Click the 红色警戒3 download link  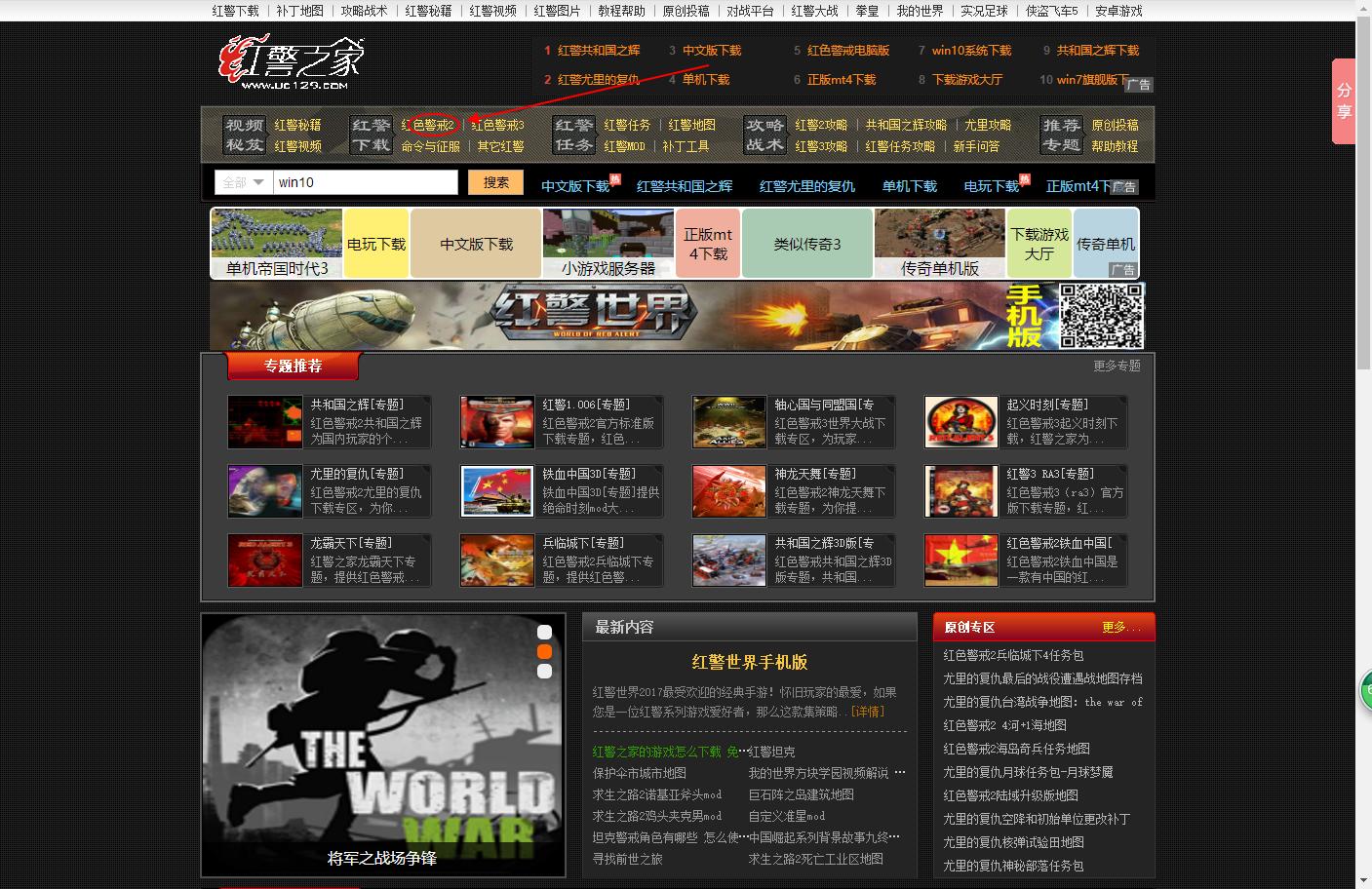pos(497,125)
